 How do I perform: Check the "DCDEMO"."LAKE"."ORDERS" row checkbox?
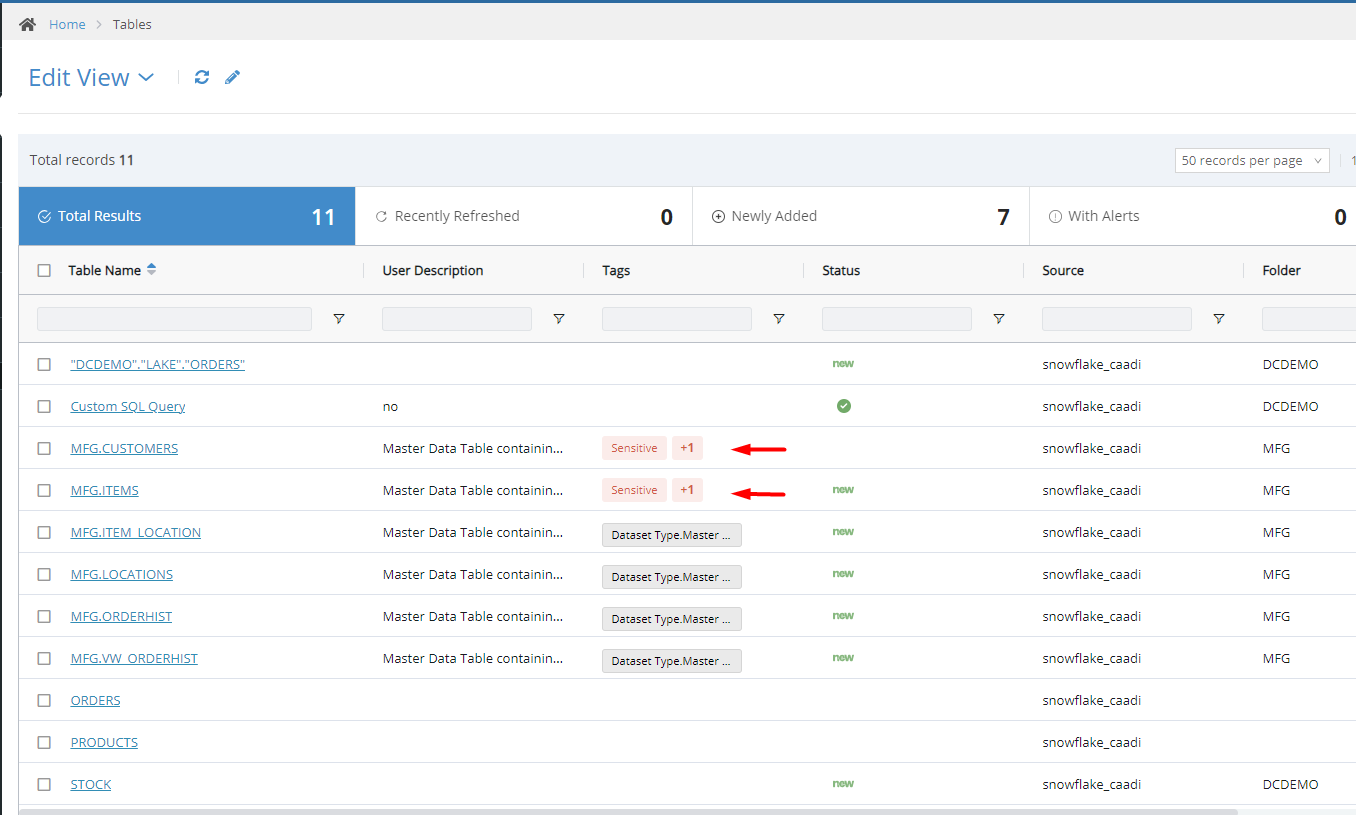coord(44,364)
